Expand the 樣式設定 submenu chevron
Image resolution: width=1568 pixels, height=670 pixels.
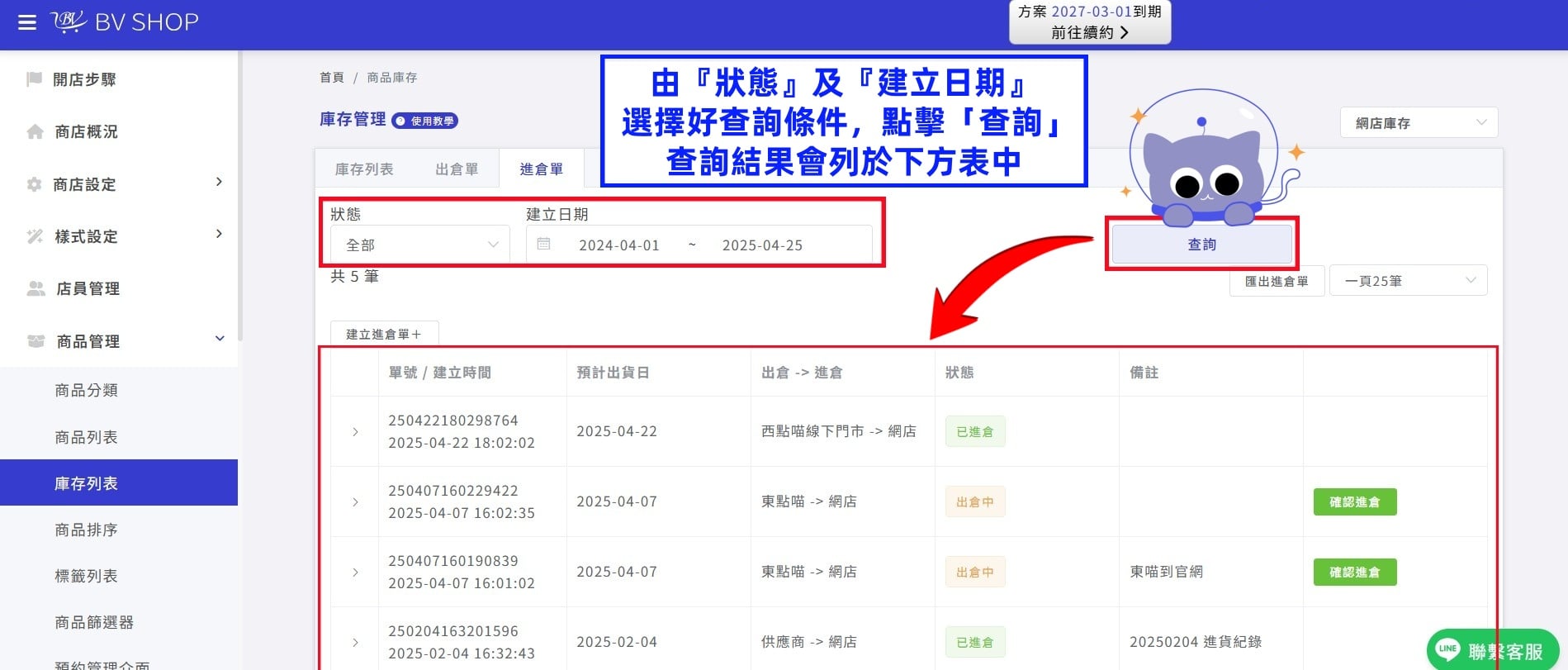pos(219,234)
